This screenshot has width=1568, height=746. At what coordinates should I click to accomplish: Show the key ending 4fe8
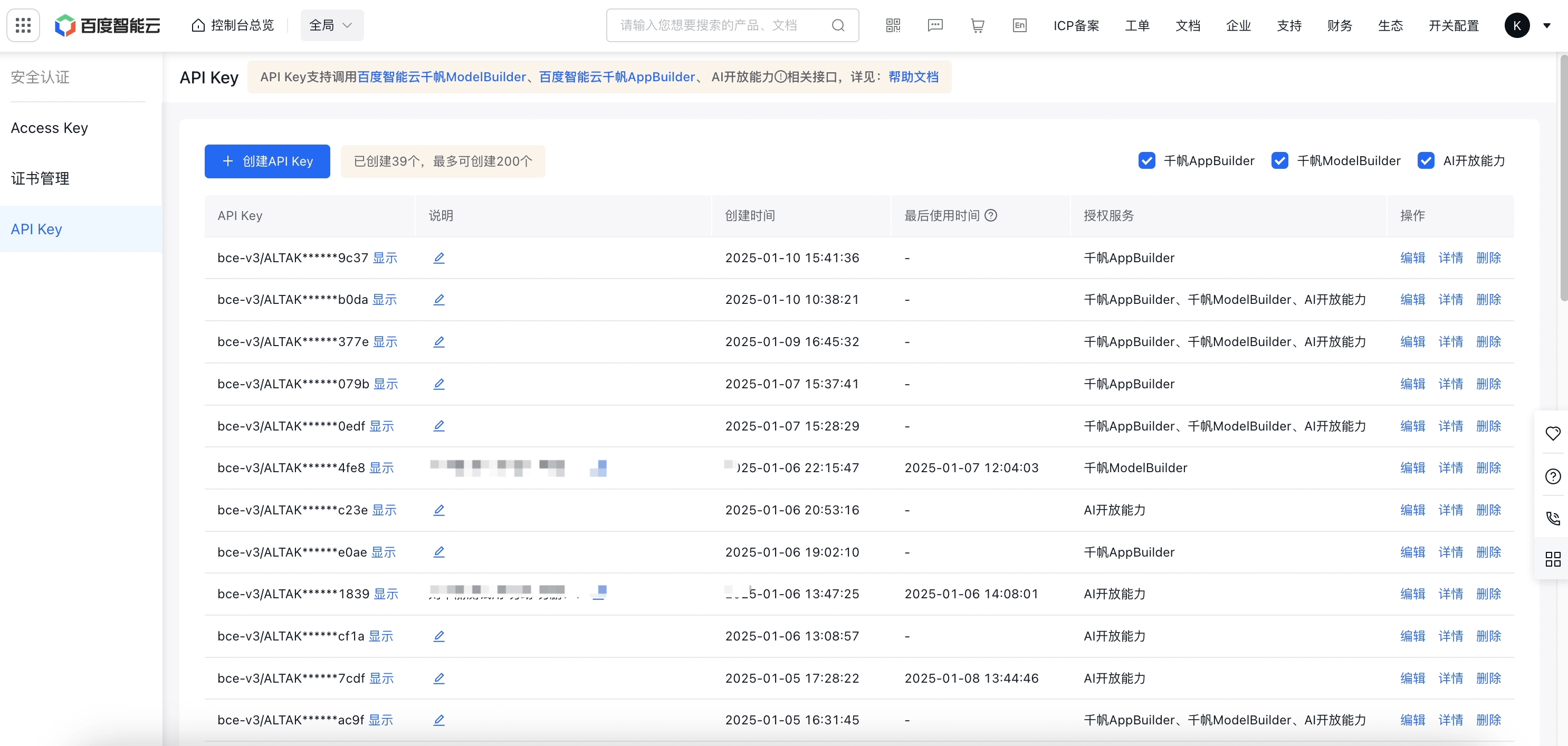pos(381,468)
